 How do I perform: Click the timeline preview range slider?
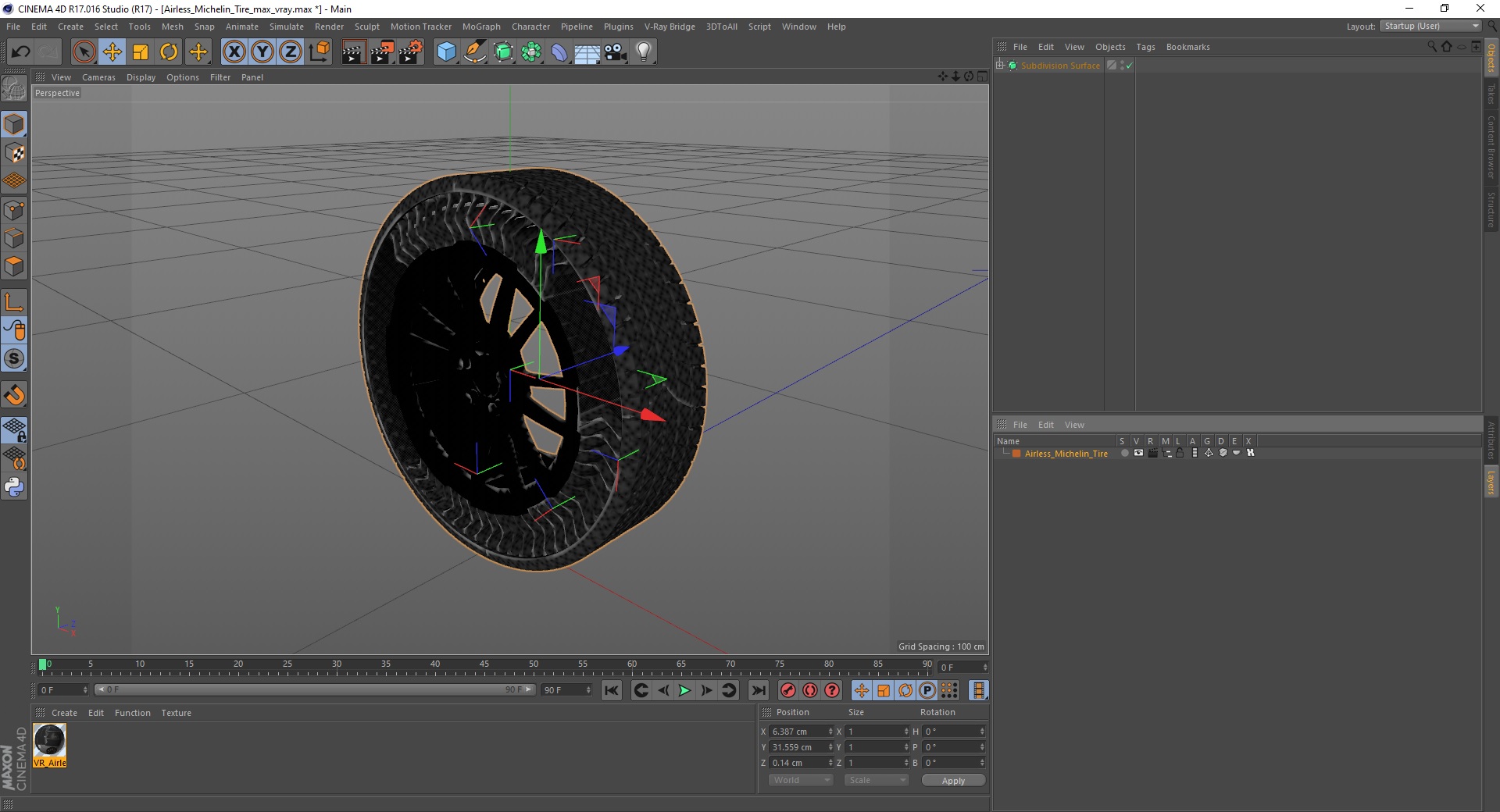pos(314,690)
